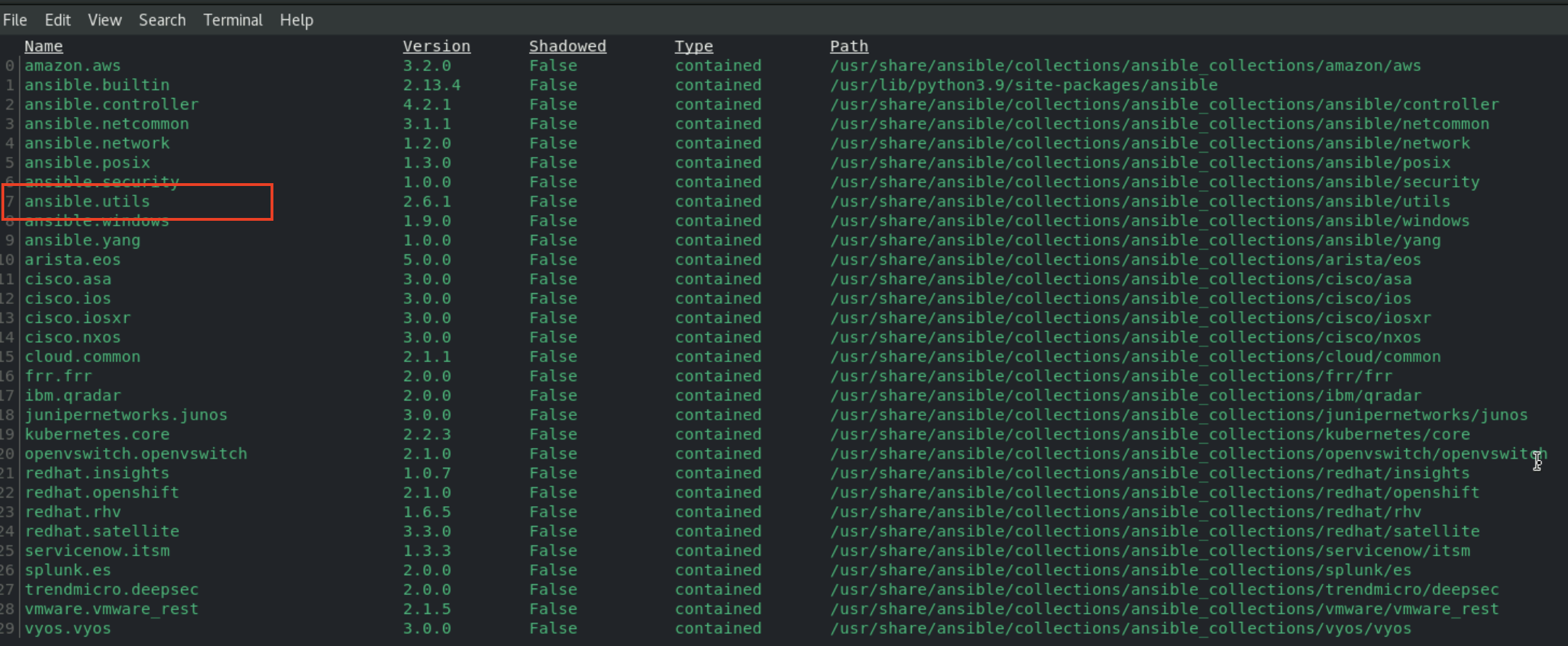Click the cisco.ios entry
Viewport: 1568px width, 646px height.
(67, 298)
